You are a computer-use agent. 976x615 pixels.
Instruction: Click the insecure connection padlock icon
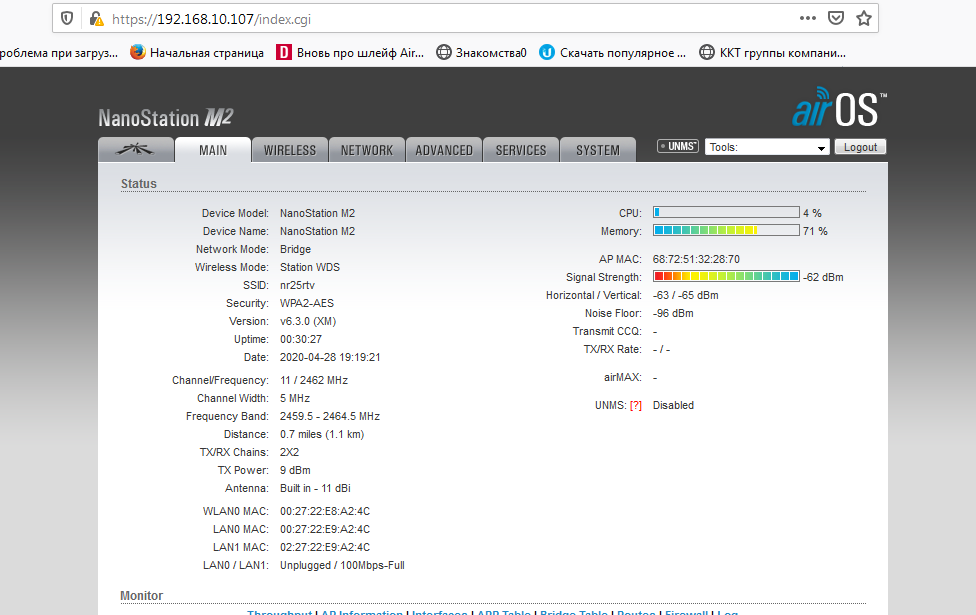(96, 19)
